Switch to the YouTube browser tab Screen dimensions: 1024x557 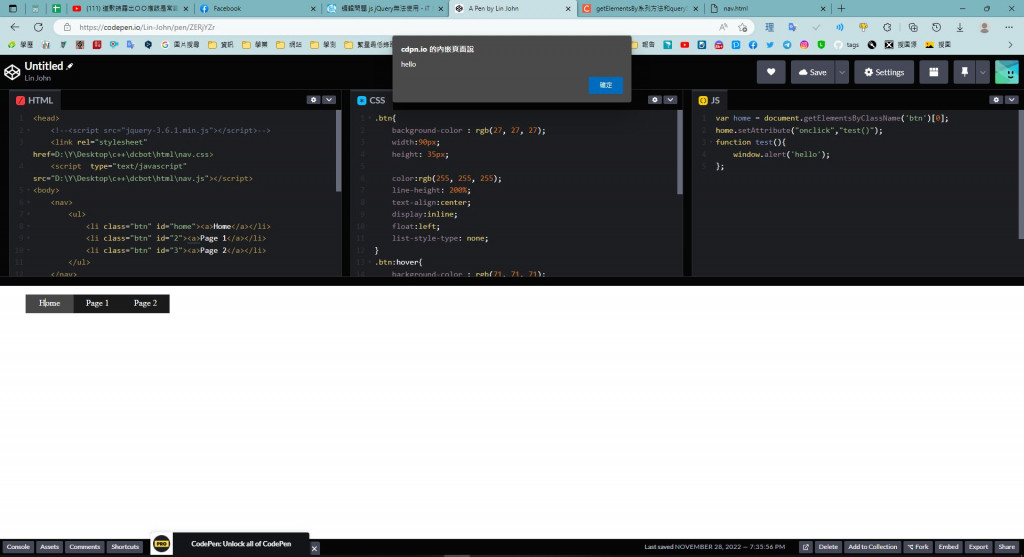[129, 8]
